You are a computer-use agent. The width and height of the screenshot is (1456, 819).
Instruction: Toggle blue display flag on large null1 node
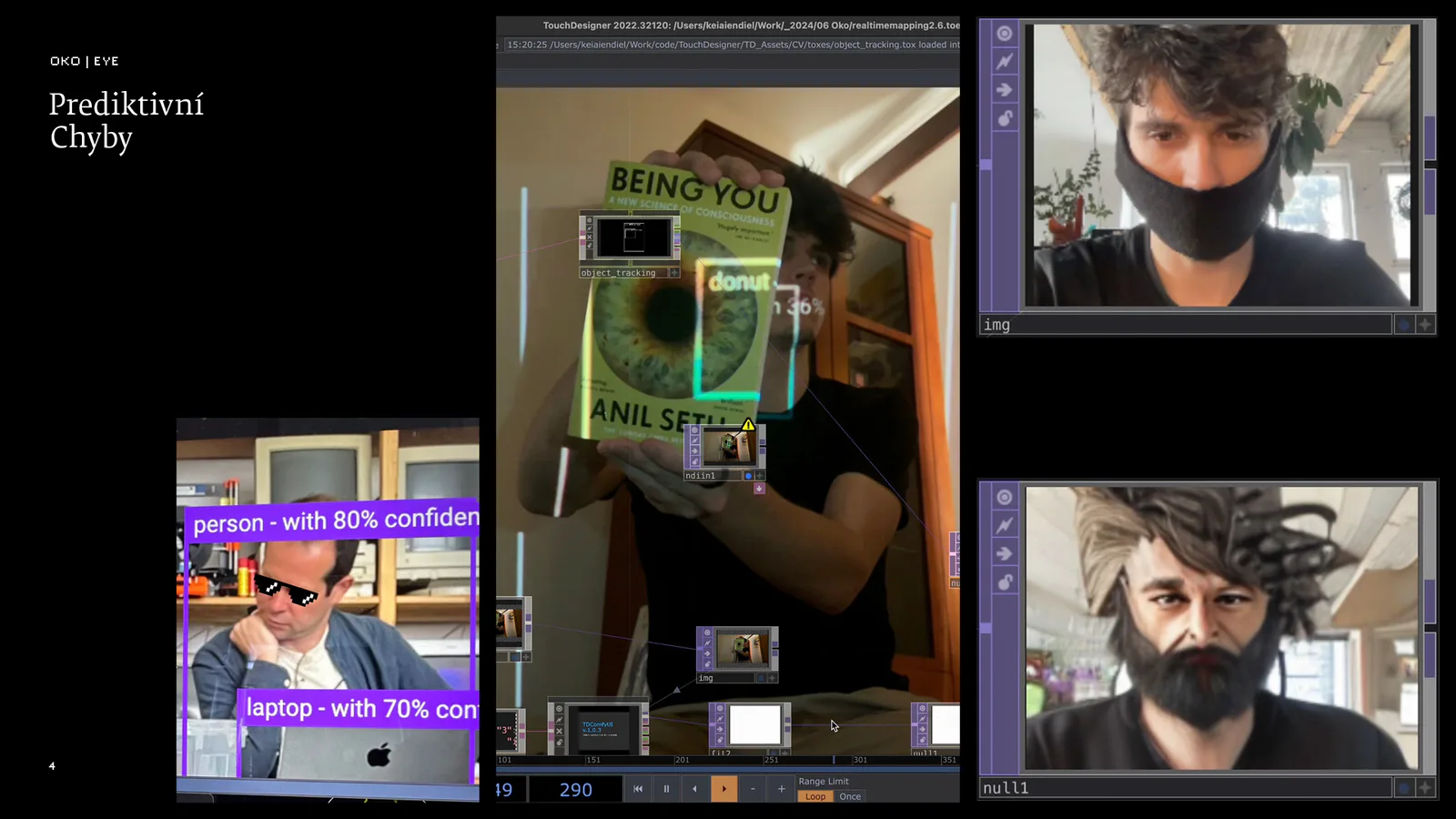click(1404, 788)
